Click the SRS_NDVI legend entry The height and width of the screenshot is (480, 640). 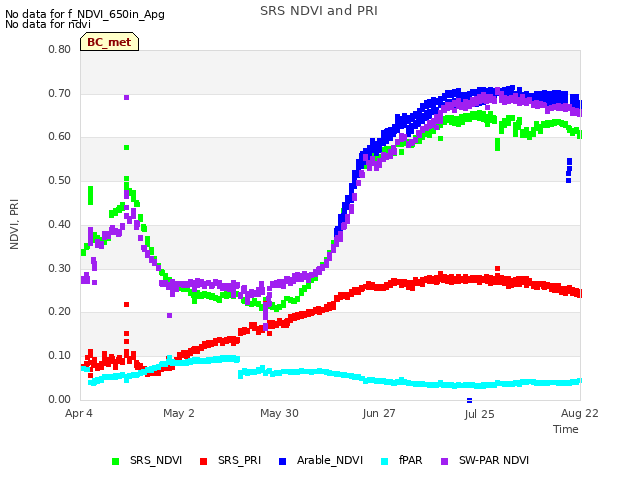pos(147,460)
